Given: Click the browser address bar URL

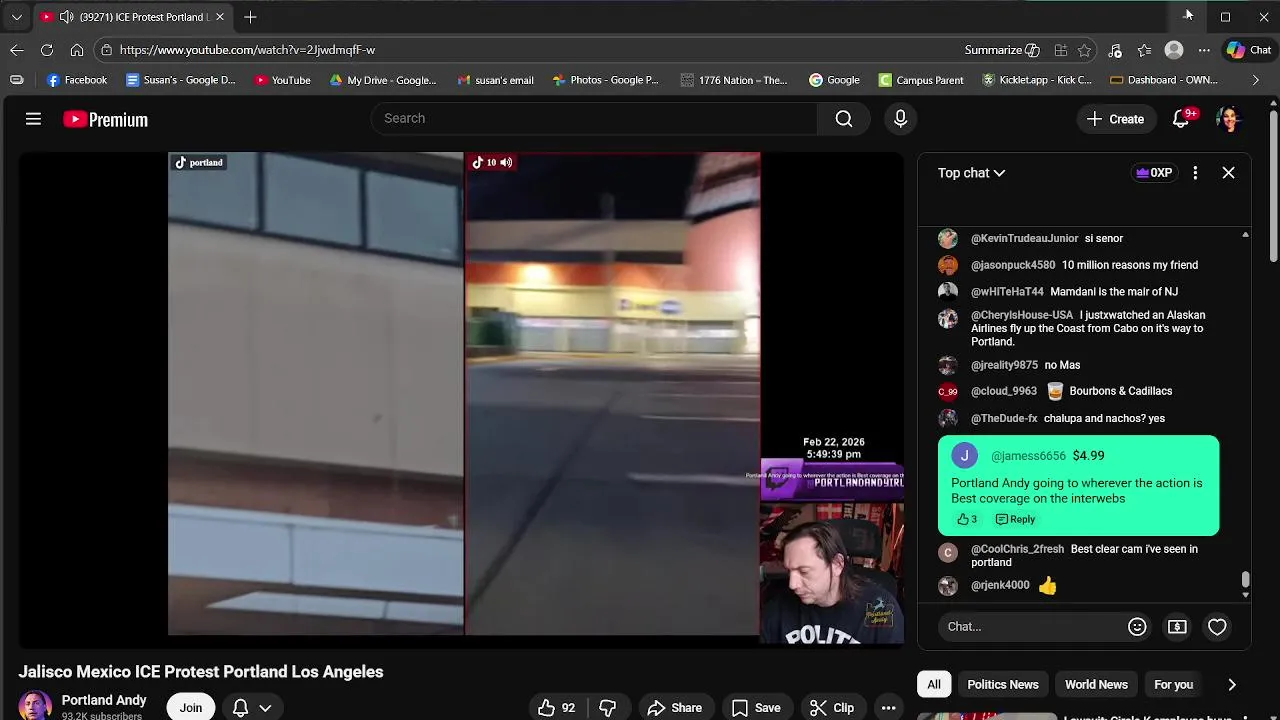Looking at the screenshot, I should [247, 50].
